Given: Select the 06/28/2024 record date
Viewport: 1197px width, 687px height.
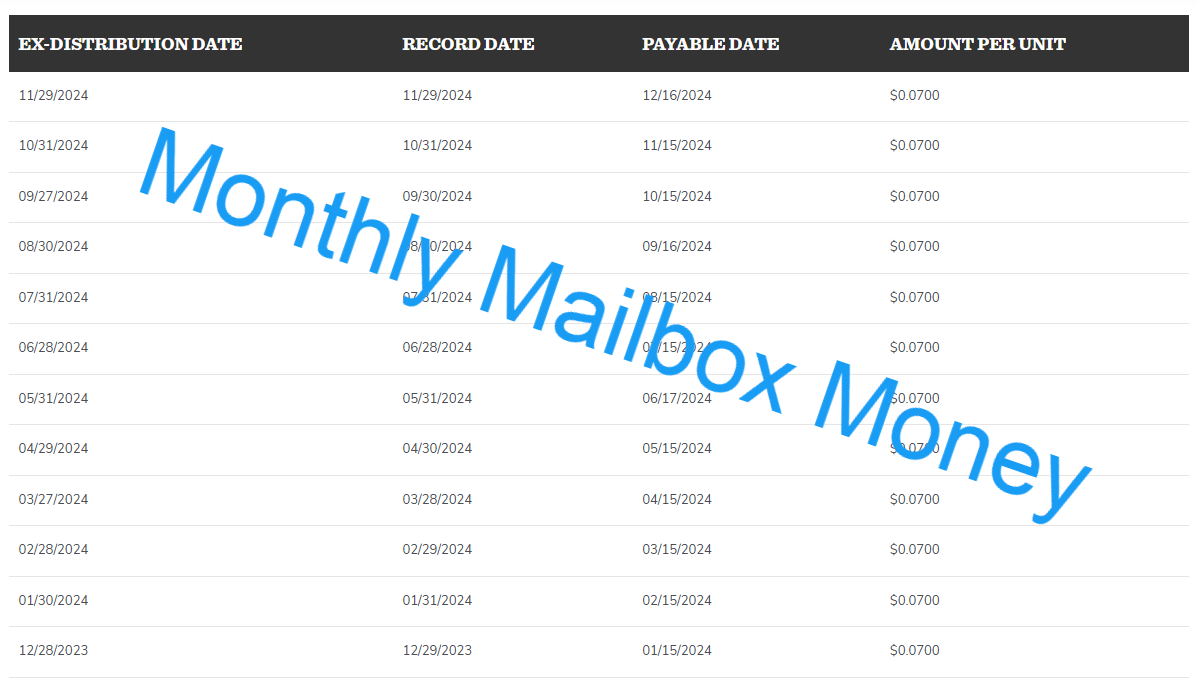Looking at the screenshot, I should click(437, 347).
